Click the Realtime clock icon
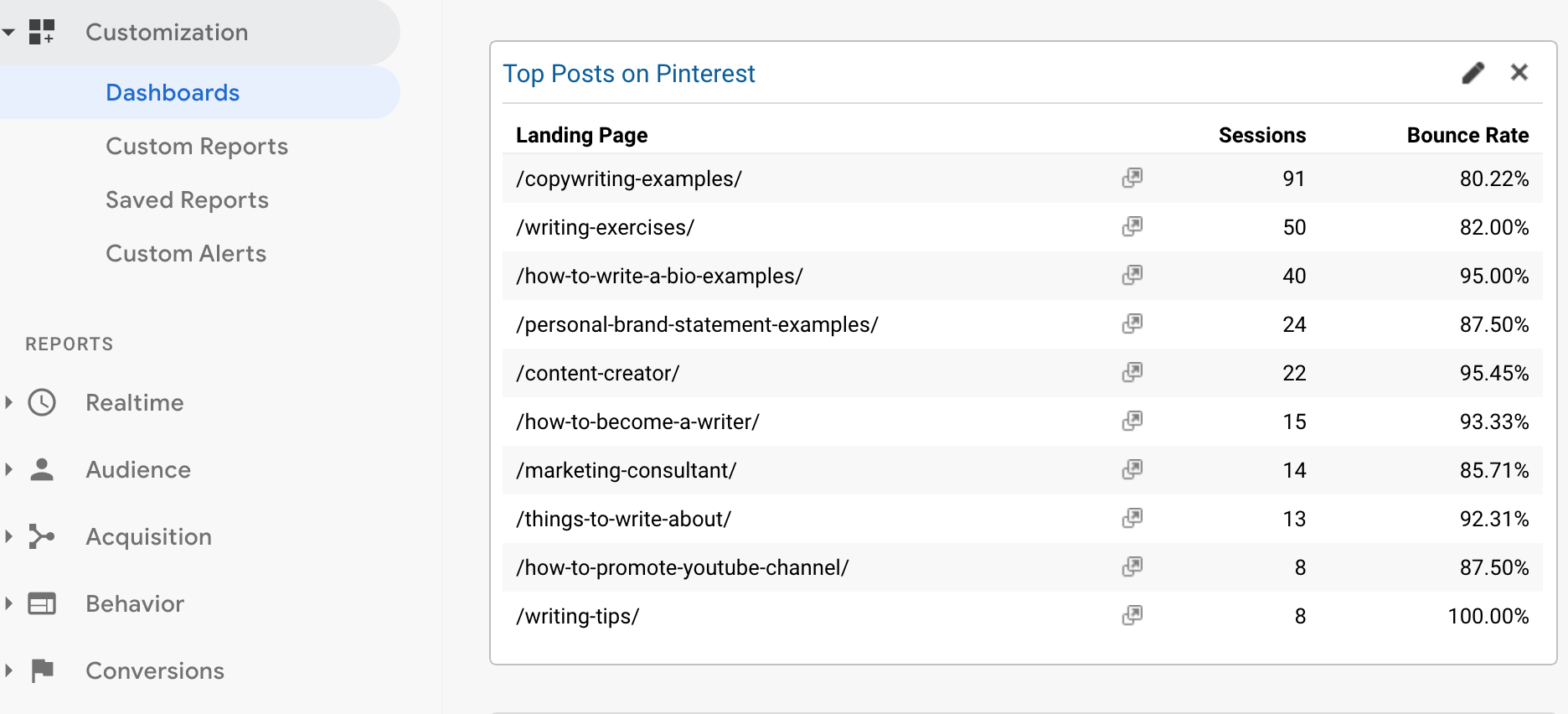 pyautogui.click(x=42, y=402)
